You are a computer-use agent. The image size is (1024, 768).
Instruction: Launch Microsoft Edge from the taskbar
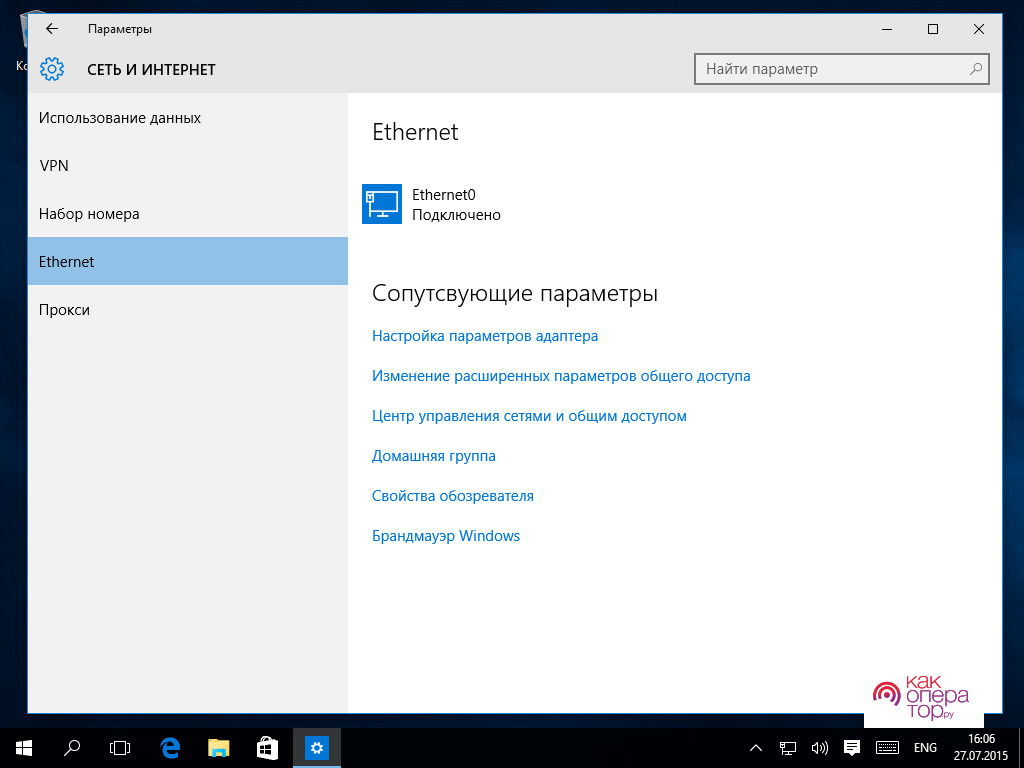(x=170, y=747)
